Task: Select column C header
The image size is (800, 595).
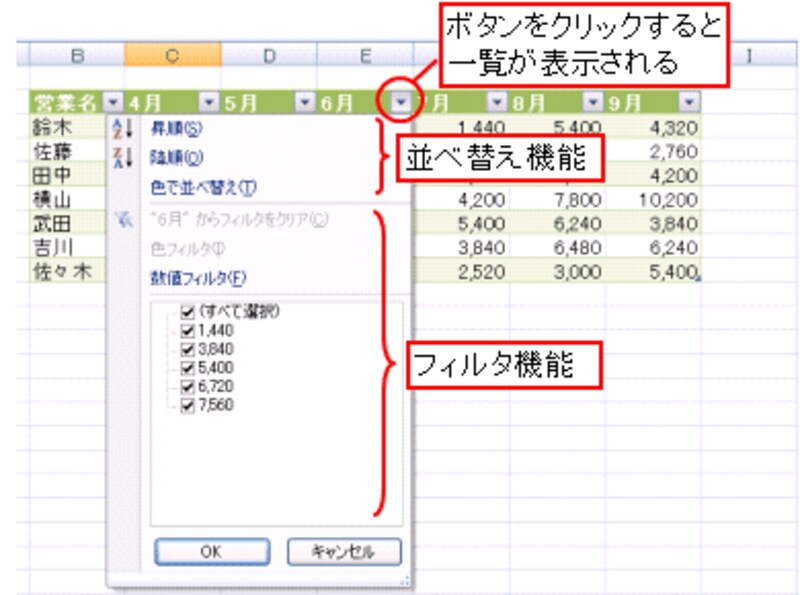Action: [x=172, y=55]
